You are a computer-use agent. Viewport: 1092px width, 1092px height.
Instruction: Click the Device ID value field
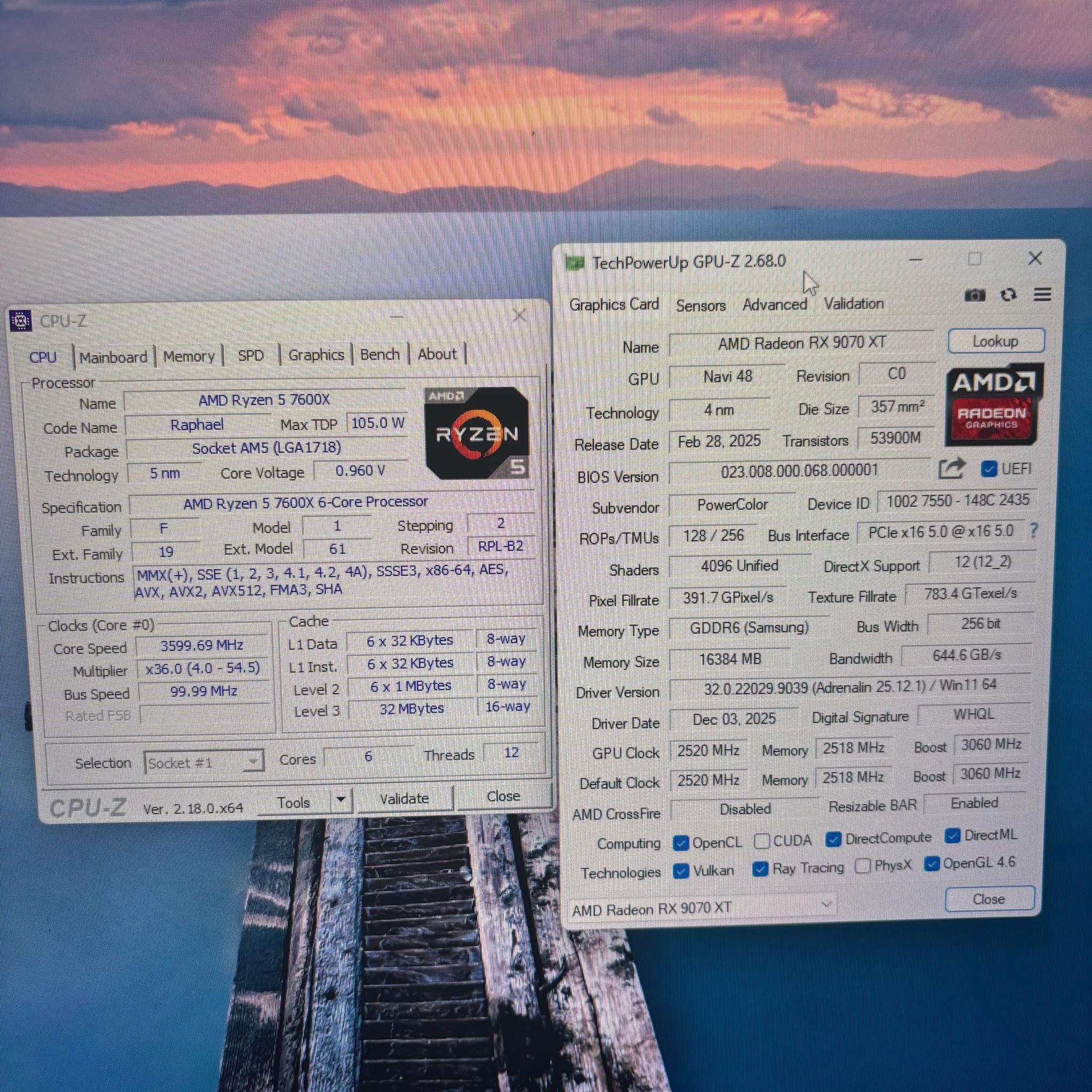click(x=958, y=501)
